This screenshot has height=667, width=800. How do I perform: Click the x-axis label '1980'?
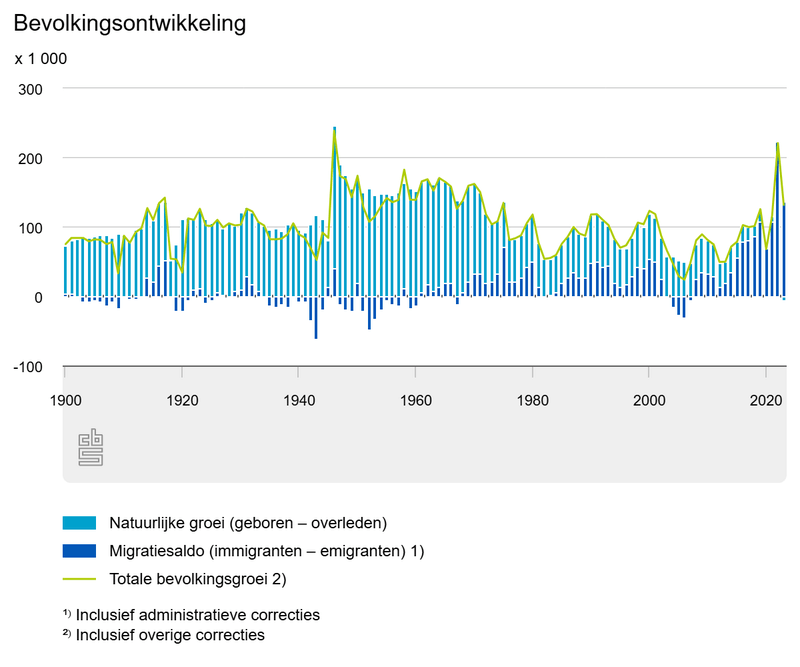coord(533,401)
